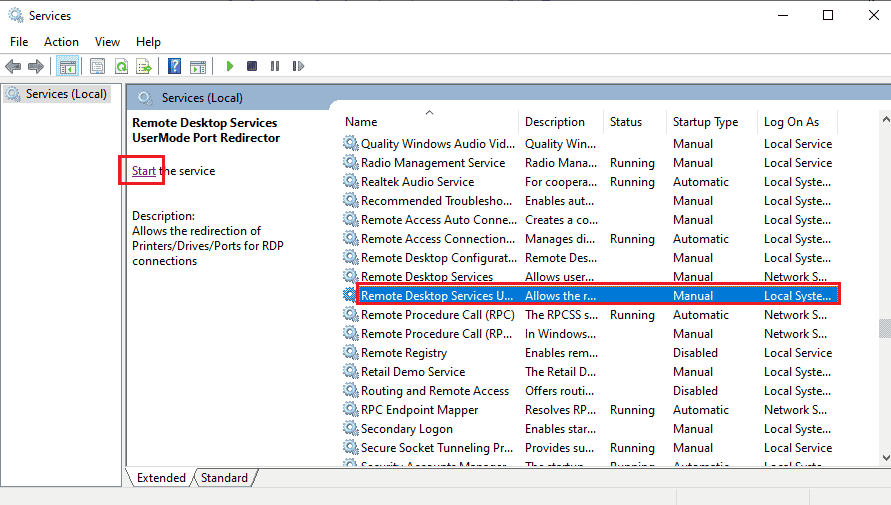Click the gear icon beside Radio Management Service
This screenshot has height=505, width=891.
tap(351, 162)
